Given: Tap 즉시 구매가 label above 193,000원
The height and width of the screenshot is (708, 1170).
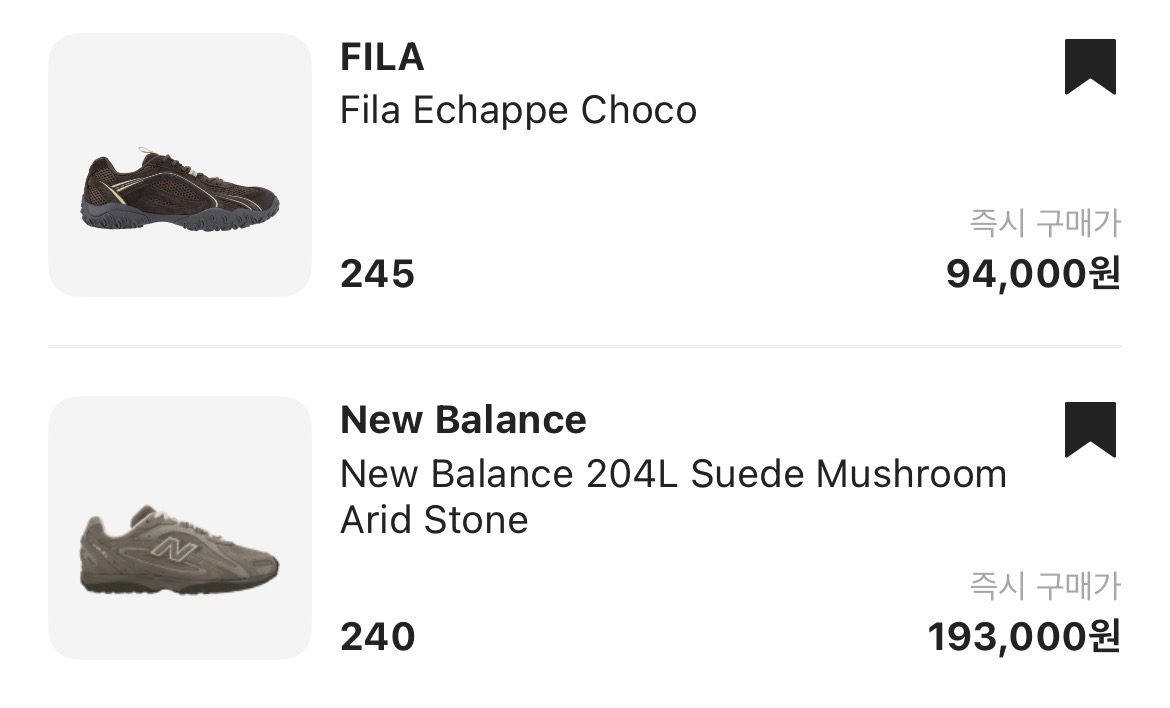Looking at the screenshot, I should [x=1044, y=586].
